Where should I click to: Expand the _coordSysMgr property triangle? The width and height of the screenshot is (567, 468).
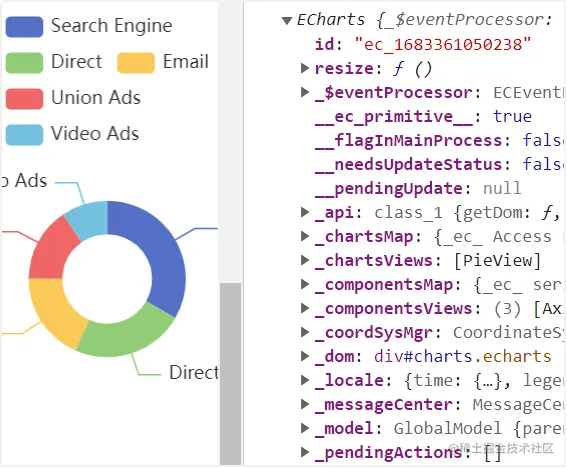(x=305, y=332)
